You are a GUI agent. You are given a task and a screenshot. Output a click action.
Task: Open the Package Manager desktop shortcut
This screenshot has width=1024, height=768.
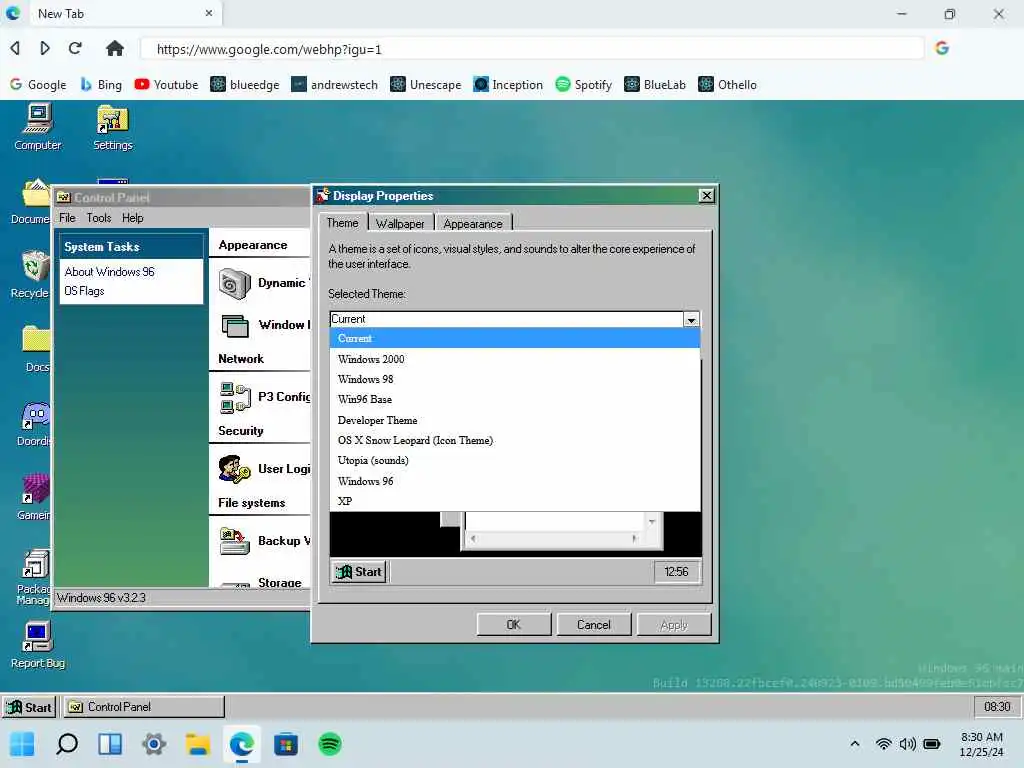33,576
